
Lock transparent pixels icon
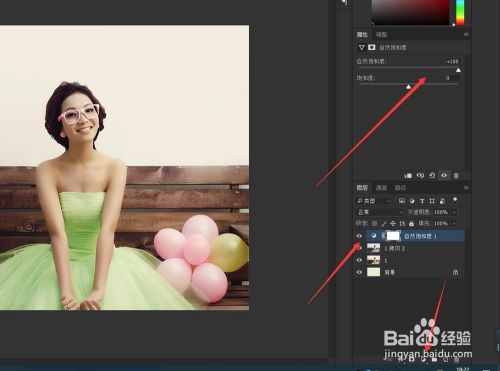(x=375, y=223)
